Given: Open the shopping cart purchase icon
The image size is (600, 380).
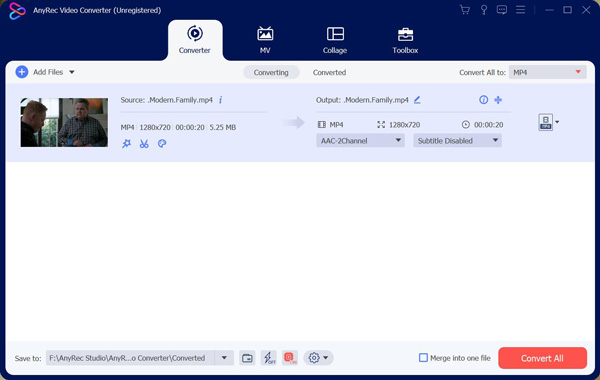Looking at the screenshot, I should coord(465,10).
